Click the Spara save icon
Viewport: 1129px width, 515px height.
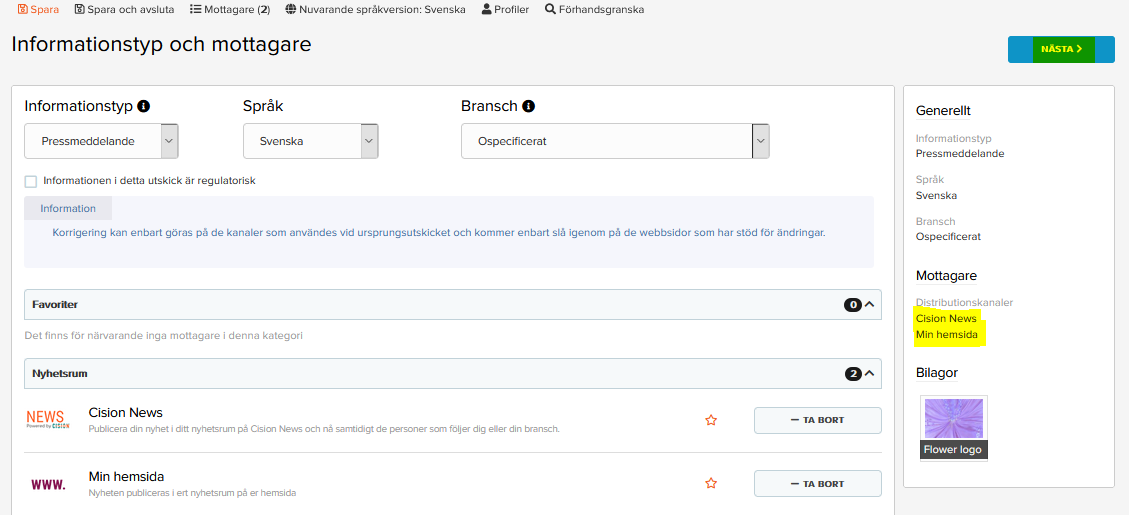pos(22,10)
